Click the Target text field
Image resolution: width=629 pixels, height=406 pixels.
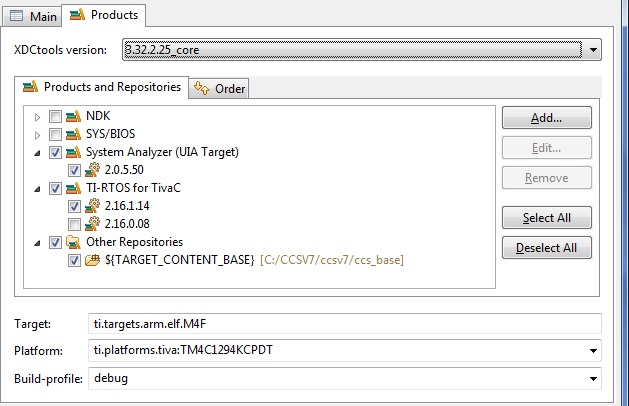(345, 324)
